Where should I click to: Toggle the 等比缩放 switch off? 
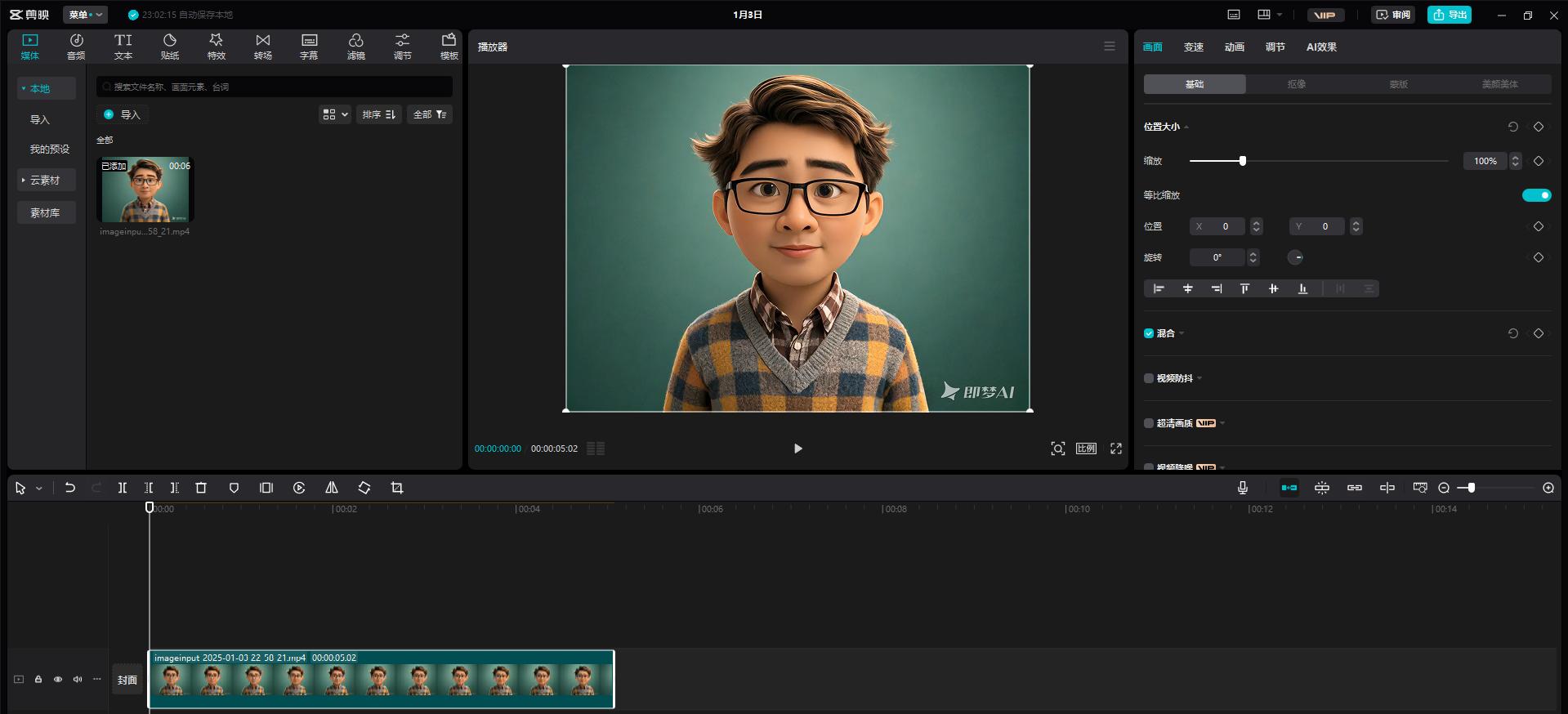tap(1535, 195)
